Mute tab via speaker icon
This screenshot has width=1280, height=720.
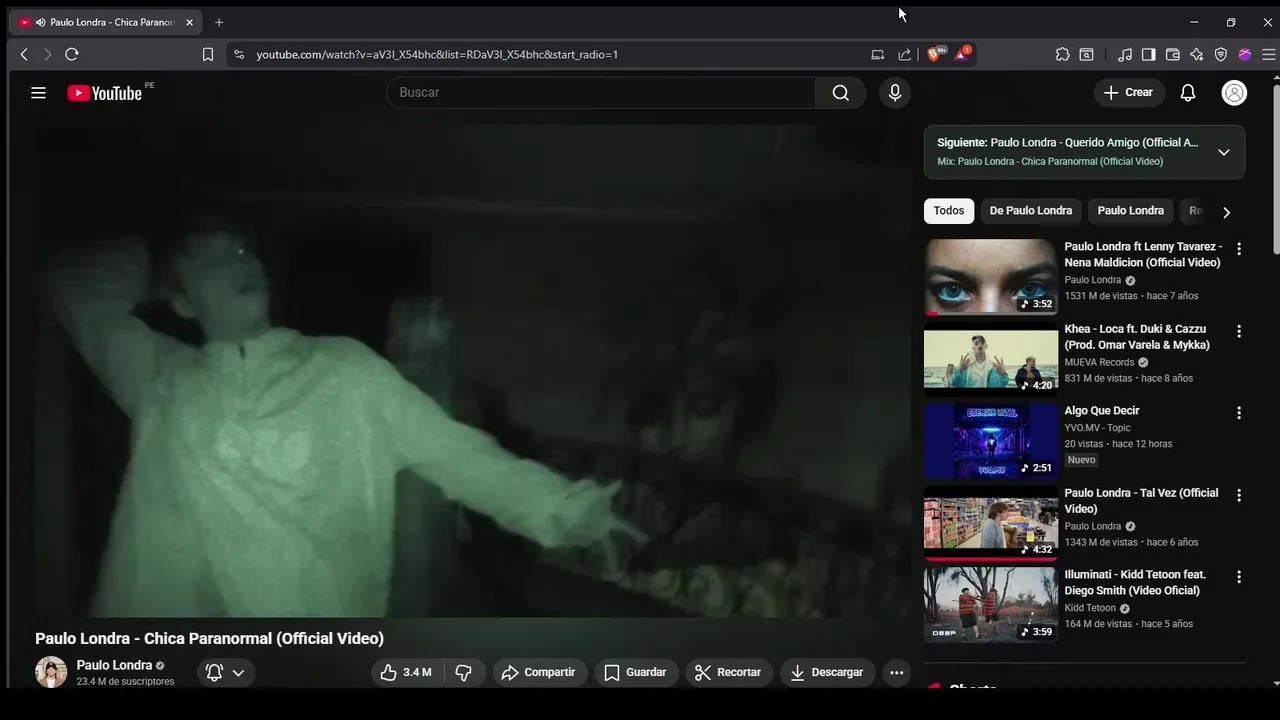click(41, 22)
